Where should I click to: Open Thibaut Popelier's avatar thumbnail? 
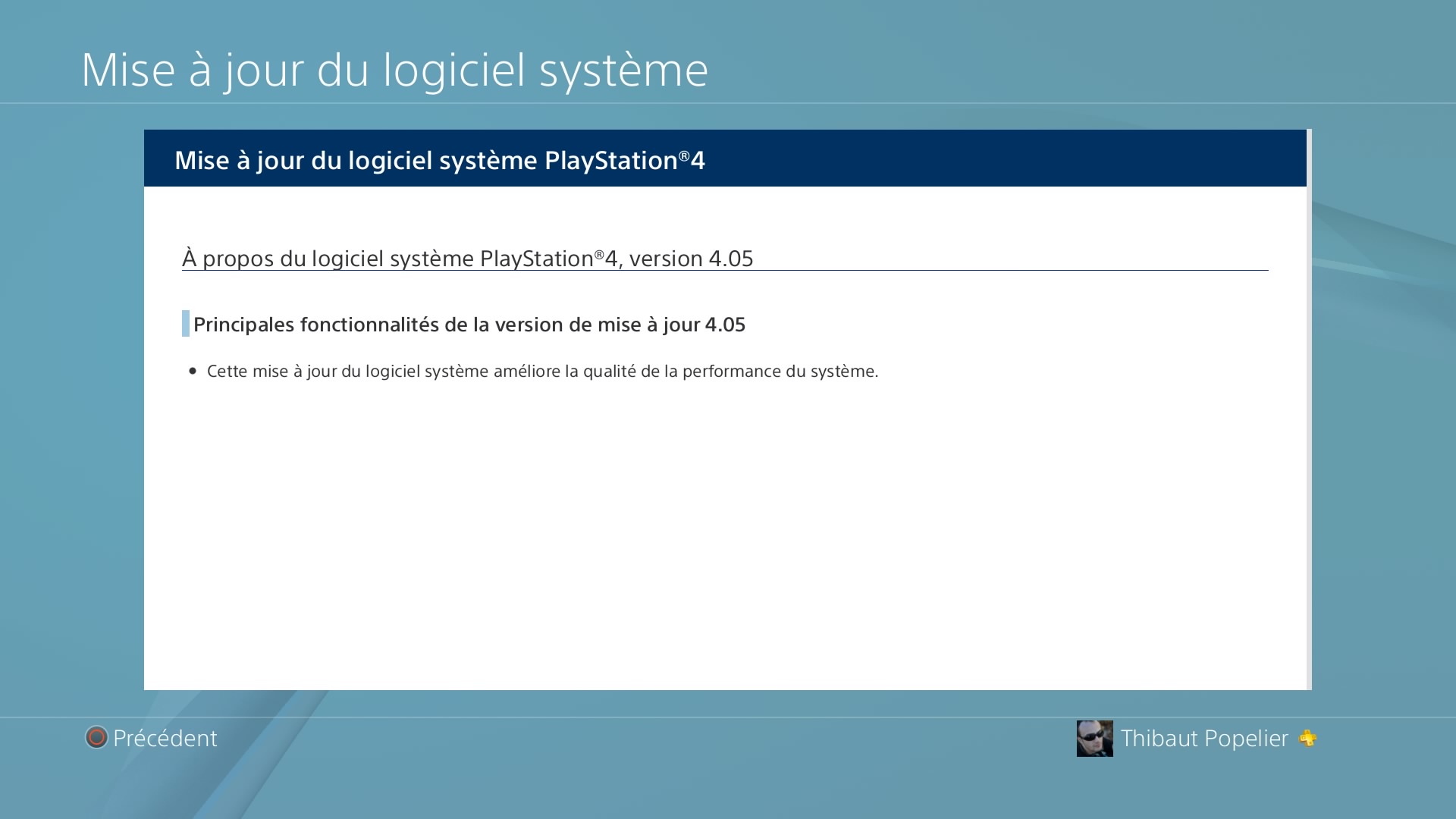[x=1094, y=738]
